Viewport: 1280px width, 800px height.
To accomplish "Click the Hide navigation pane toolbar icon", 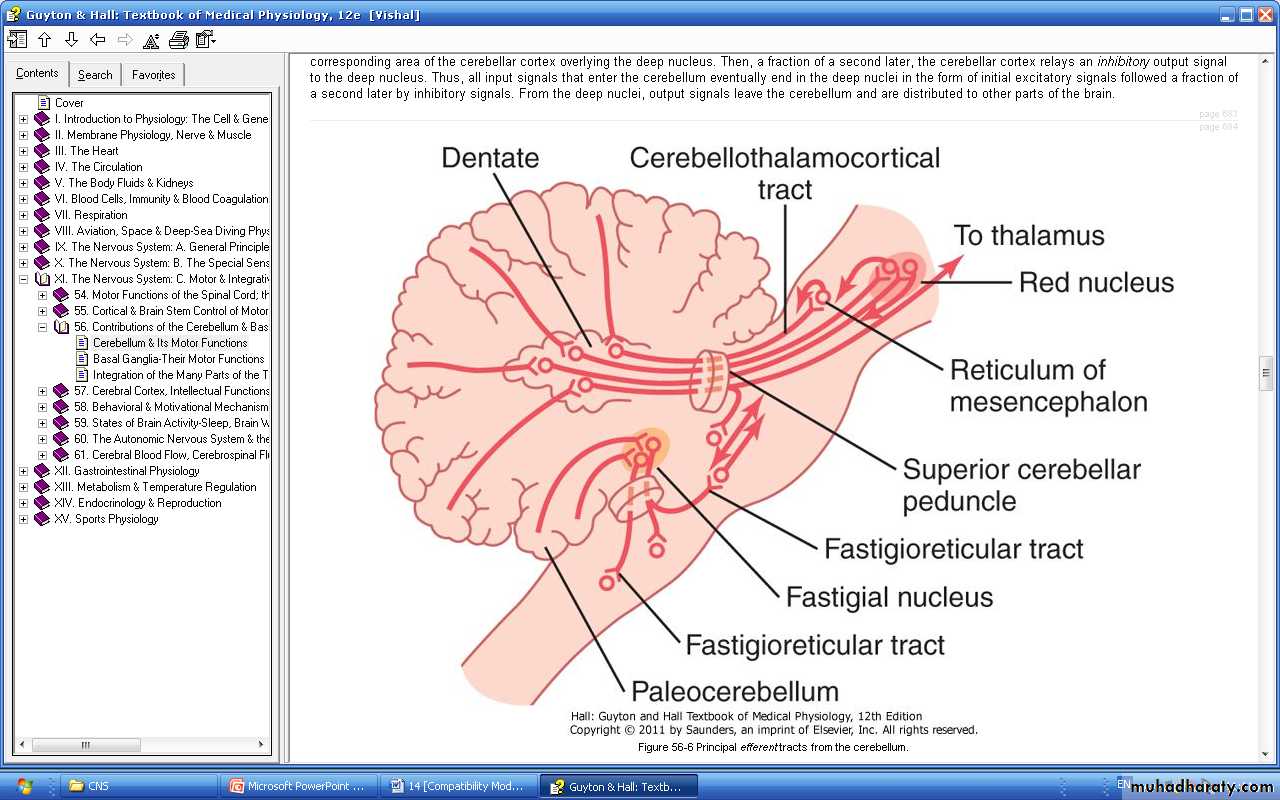I will (x=17, y=40).
